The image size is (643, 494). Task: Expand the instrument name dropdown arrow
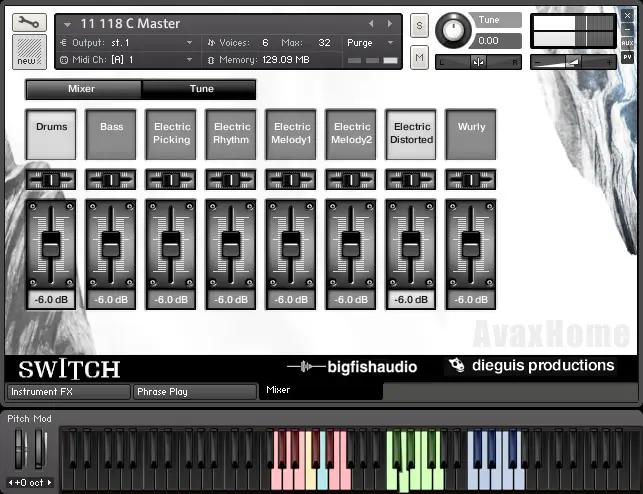pyautogui.click(x=67, y=25)
